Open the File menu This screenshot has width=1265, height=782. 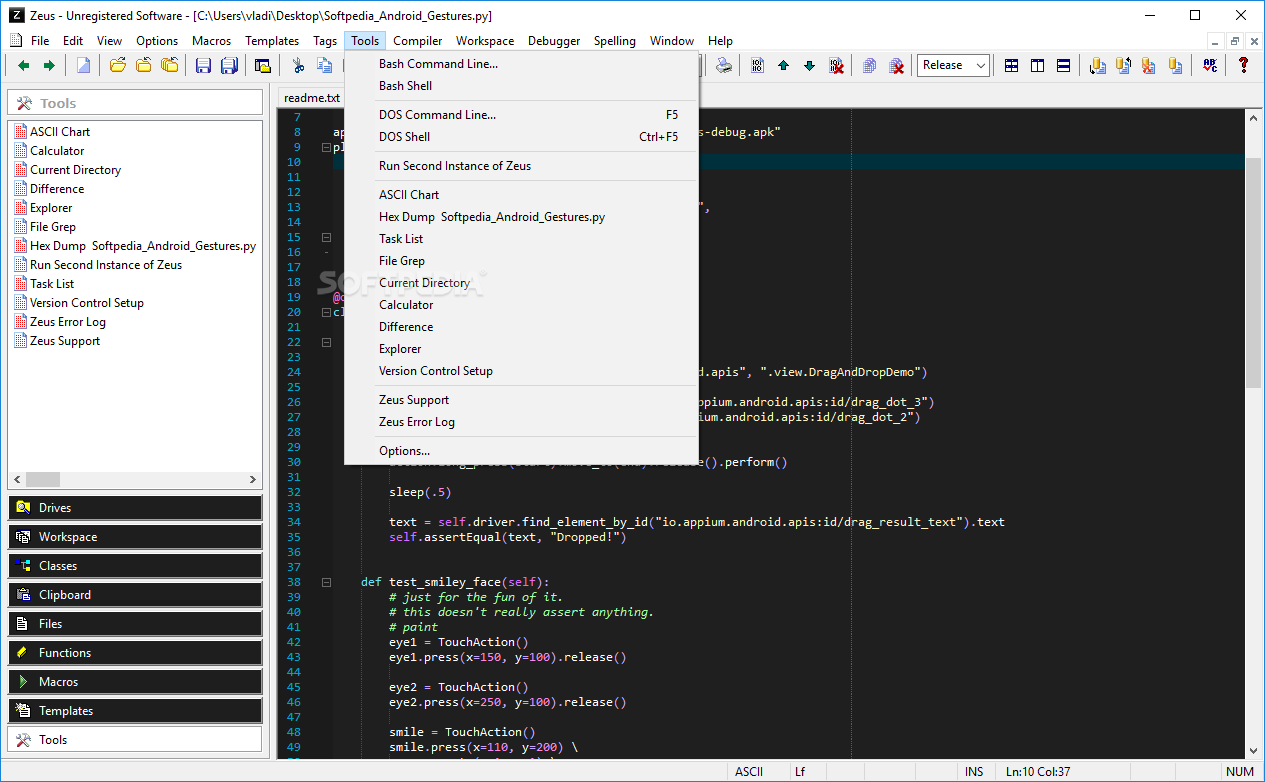(x=40, y=41)
